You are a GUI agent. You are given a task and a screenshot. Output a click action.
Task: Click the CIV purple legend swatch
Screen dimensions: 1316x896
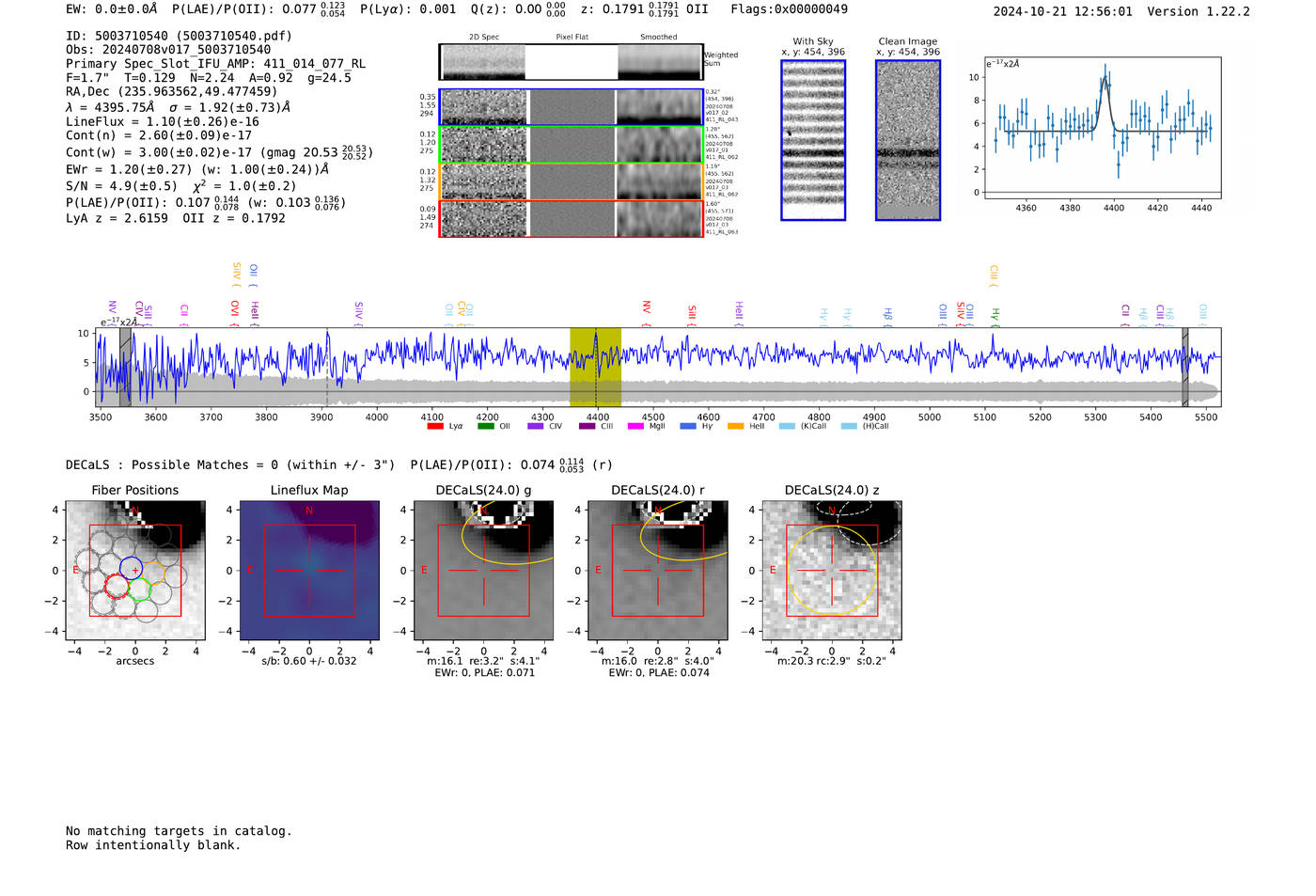536,426
